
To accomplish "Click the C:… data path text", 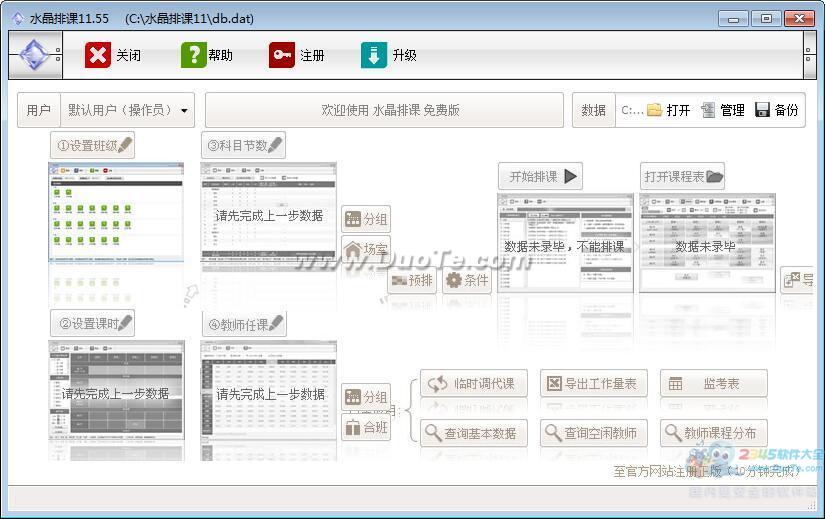I will point(632,110).
